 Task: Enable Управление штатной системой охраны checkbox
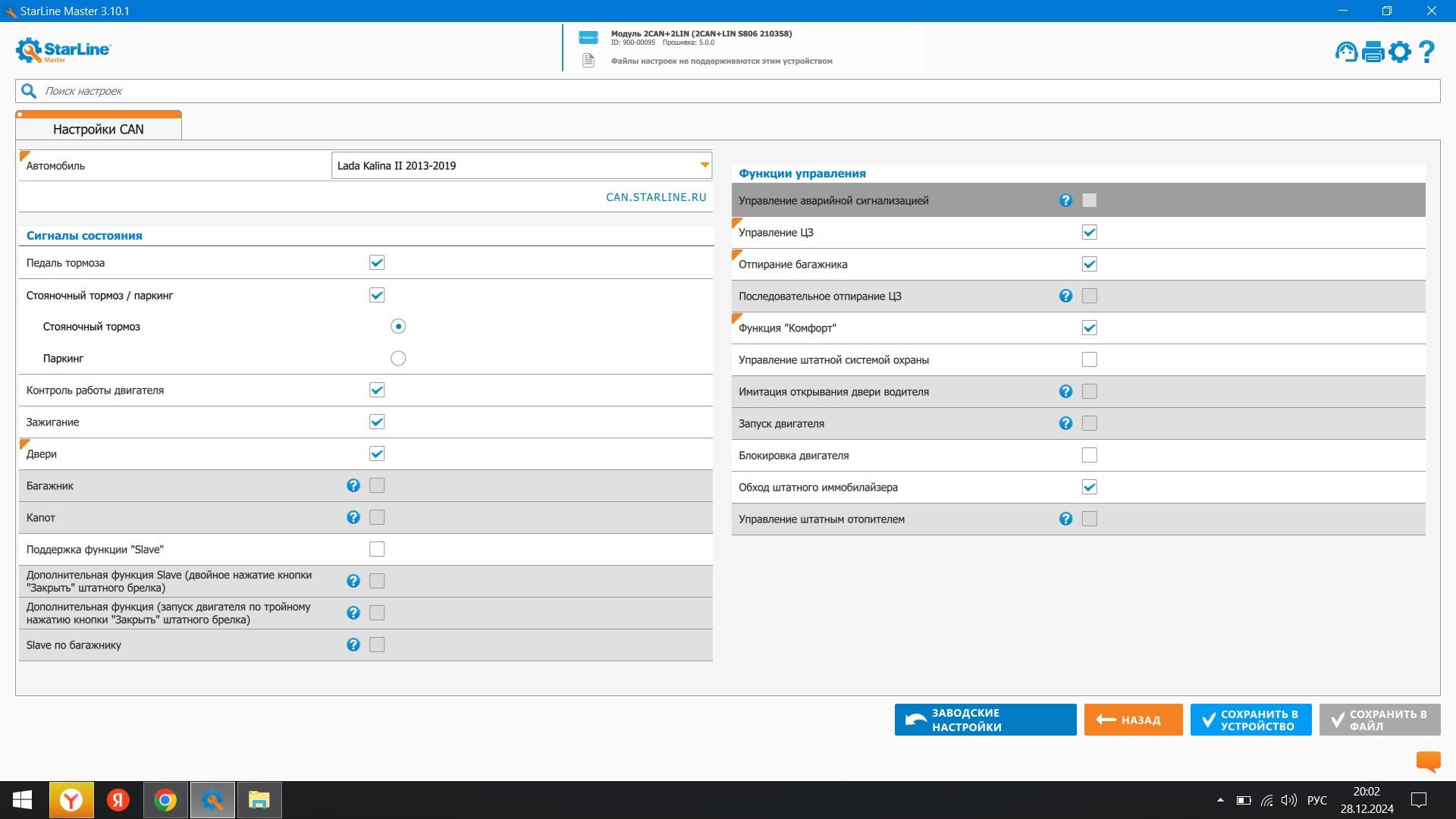pyautogui.click(x=1089, y=359)
